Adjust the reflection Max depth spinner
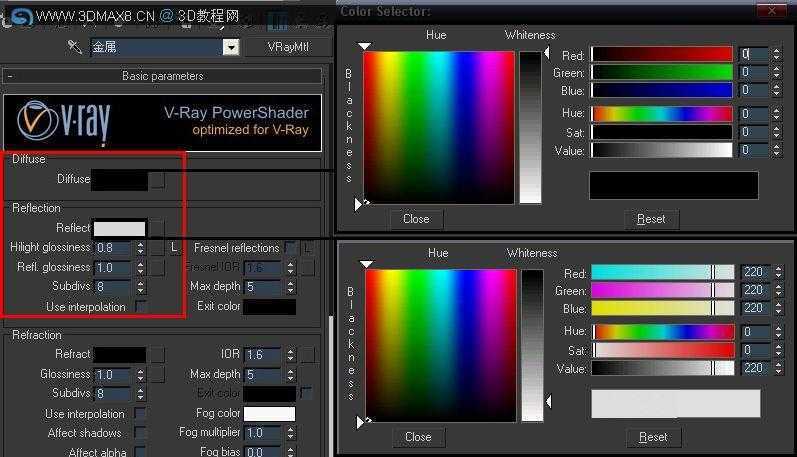797x457 pixels. coord(290,287)
